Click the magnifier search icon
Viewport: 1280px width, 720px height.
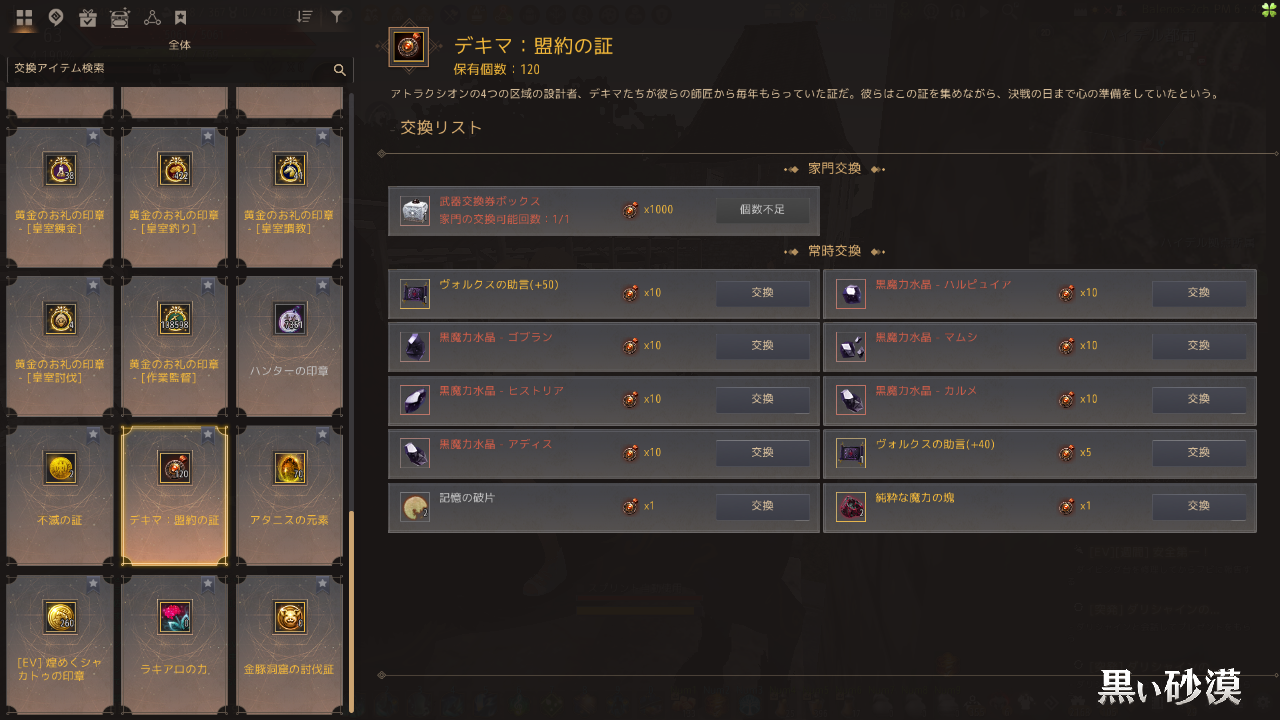pos(339,70)
